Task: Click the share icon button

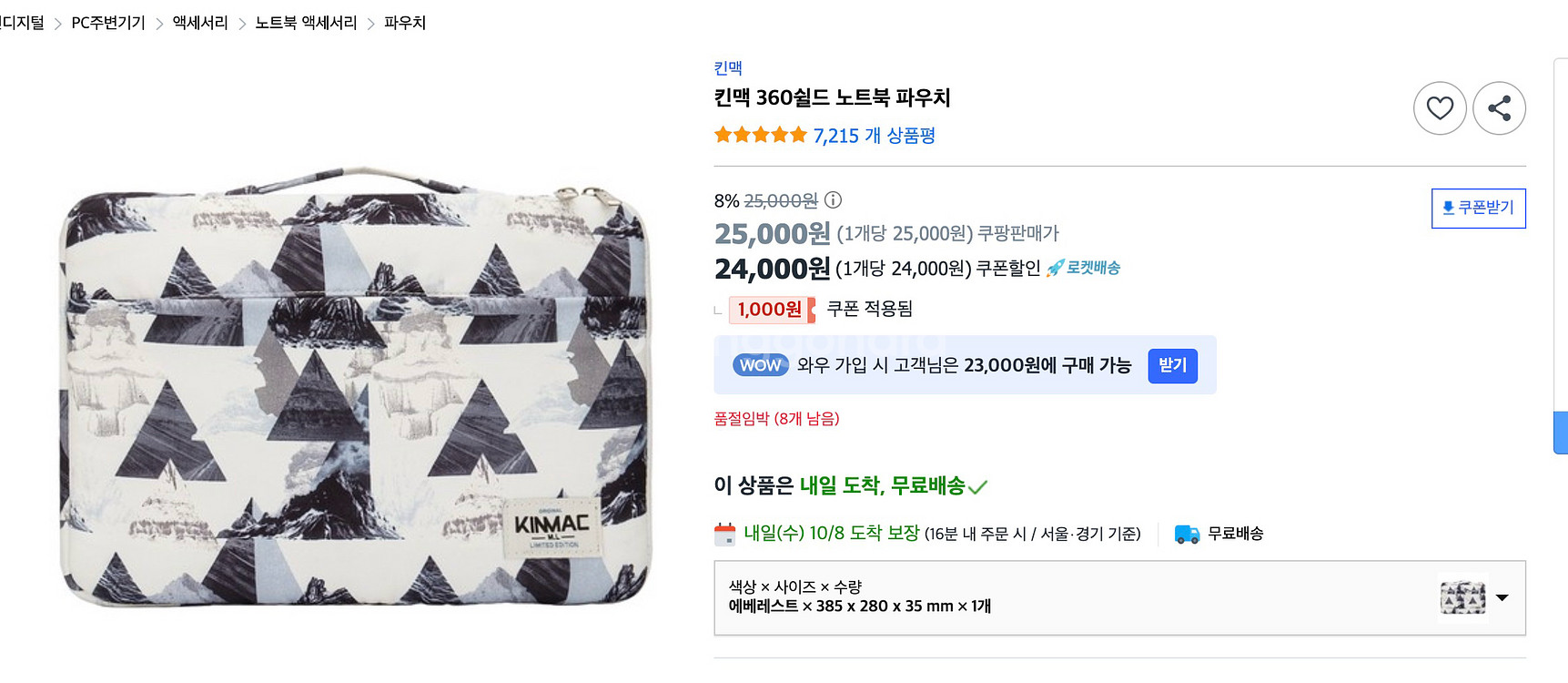Action: (x=1499, y=108)
